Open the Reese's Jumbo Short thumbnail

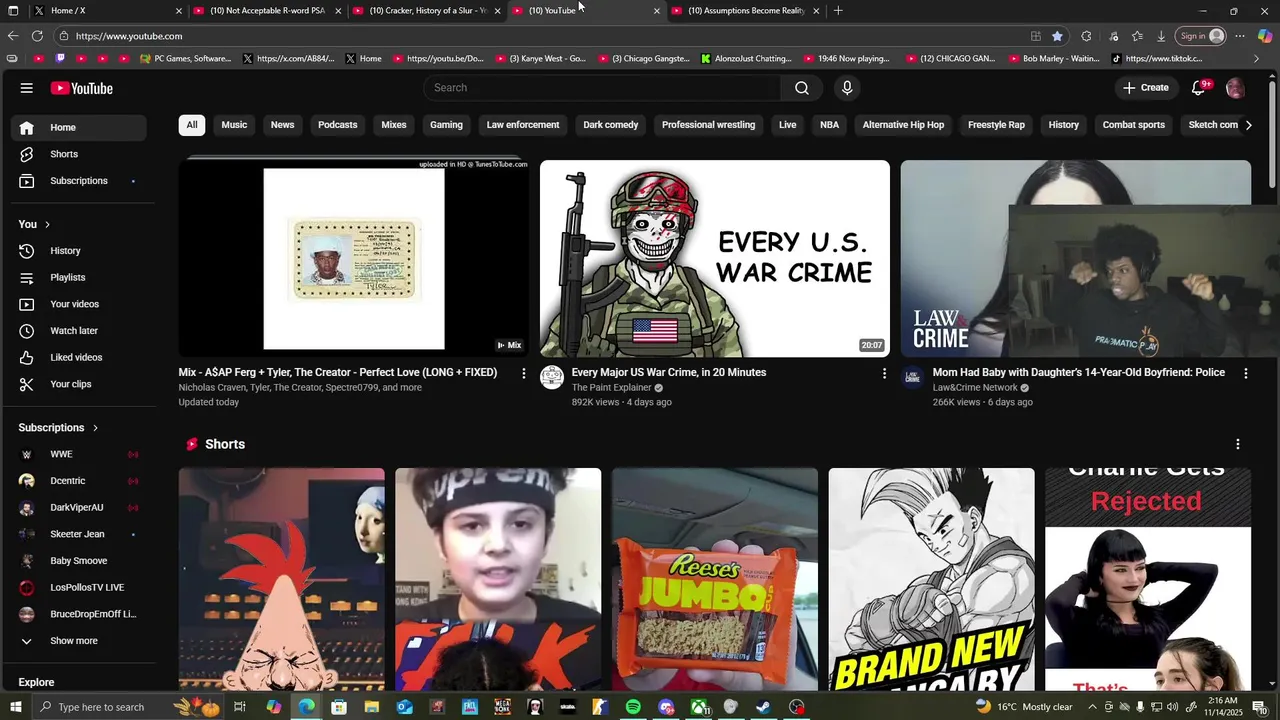click(714, 579)
